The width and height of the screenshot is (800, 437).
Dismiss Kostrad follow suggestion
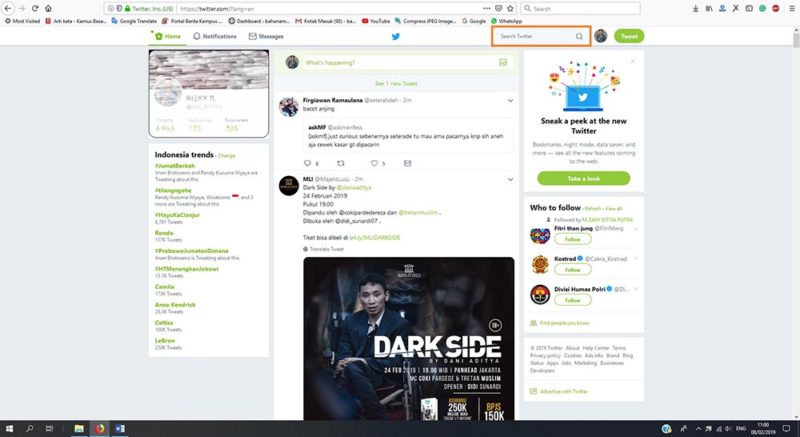pos(636,259)
